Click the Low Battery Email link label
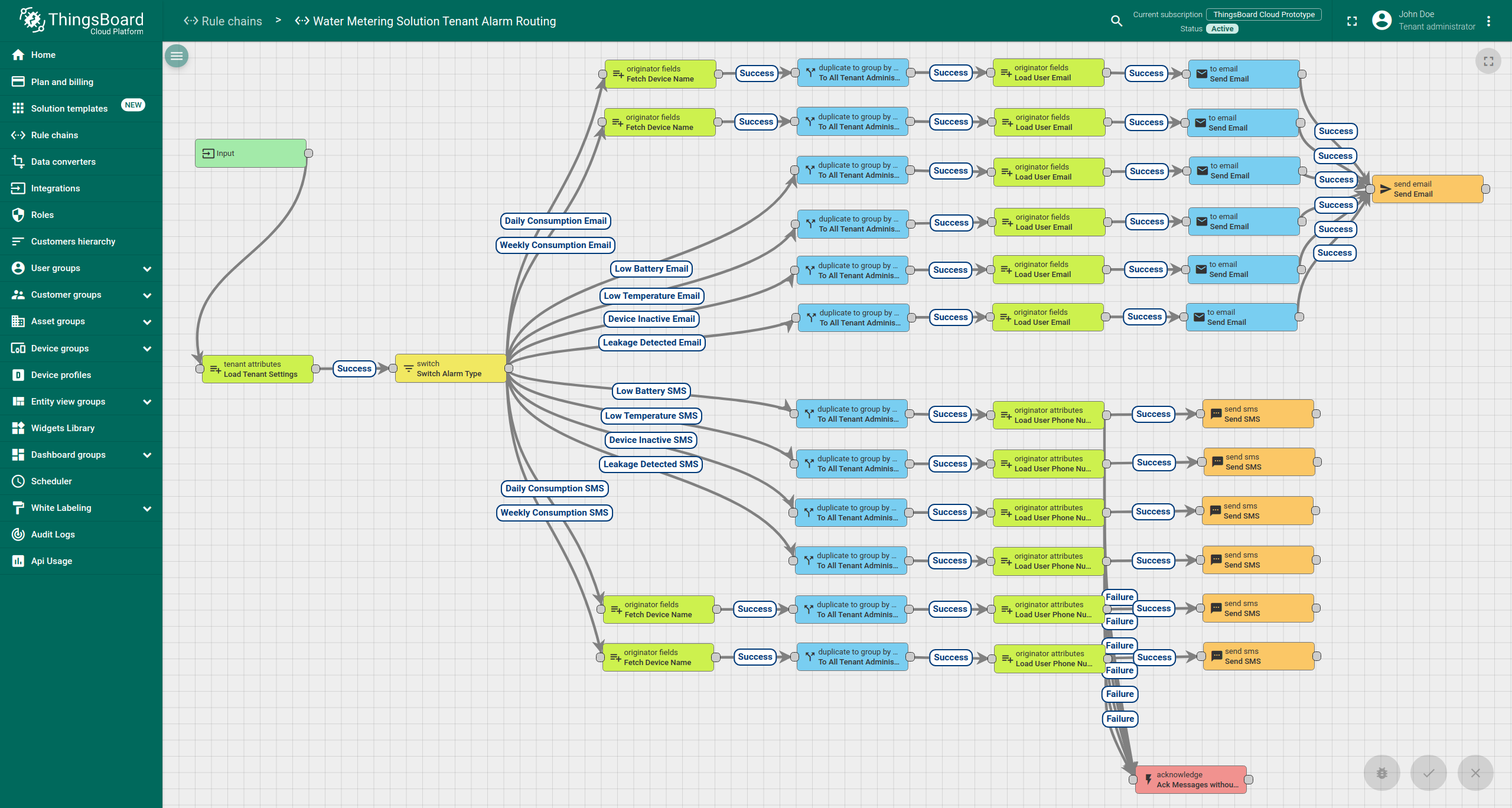The height and width of the screenshot is (808, 1512). point(651,269)
